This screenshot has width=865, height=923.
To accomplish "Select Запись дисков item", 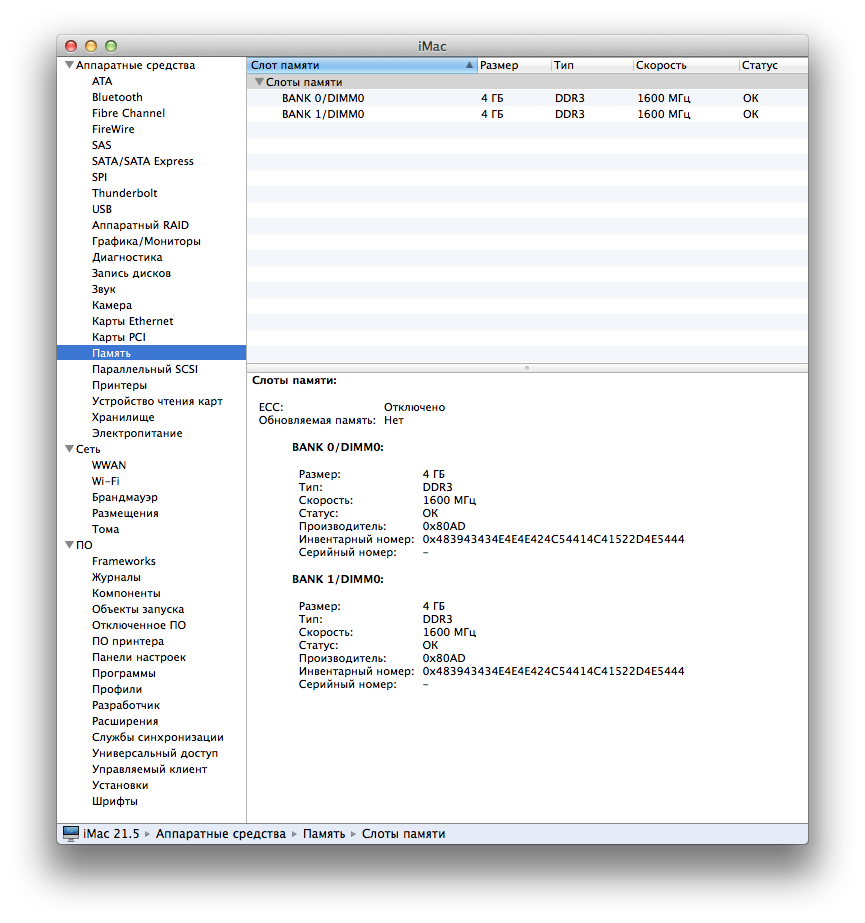I will click(x=131, y=273).
